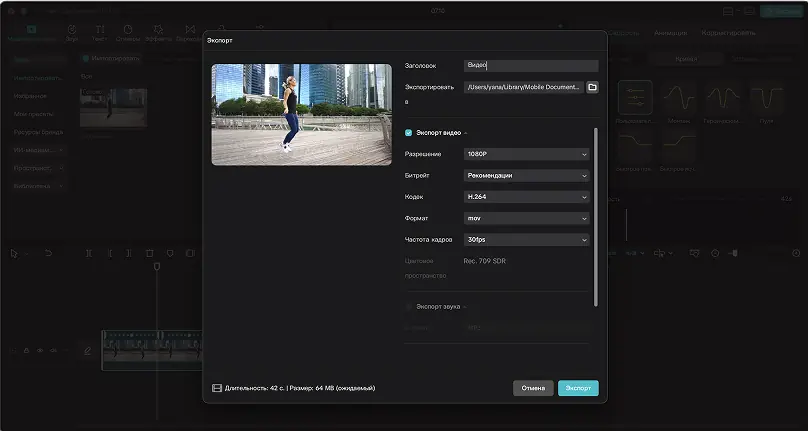Click the trim left bracket tool
The image size is (808, 431).
point(110,253)
